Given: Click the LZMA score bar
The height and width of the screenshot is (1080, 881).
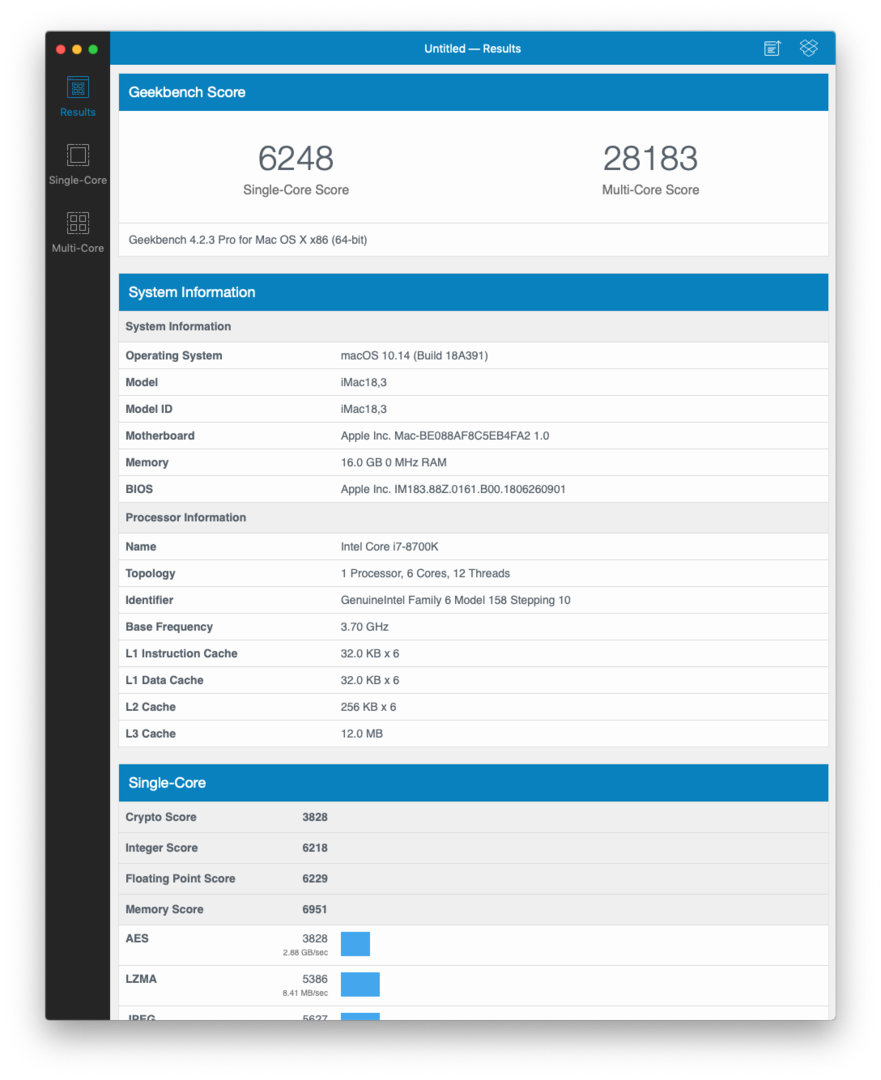Looking at the screenshot, I should [x=360, y=984].
